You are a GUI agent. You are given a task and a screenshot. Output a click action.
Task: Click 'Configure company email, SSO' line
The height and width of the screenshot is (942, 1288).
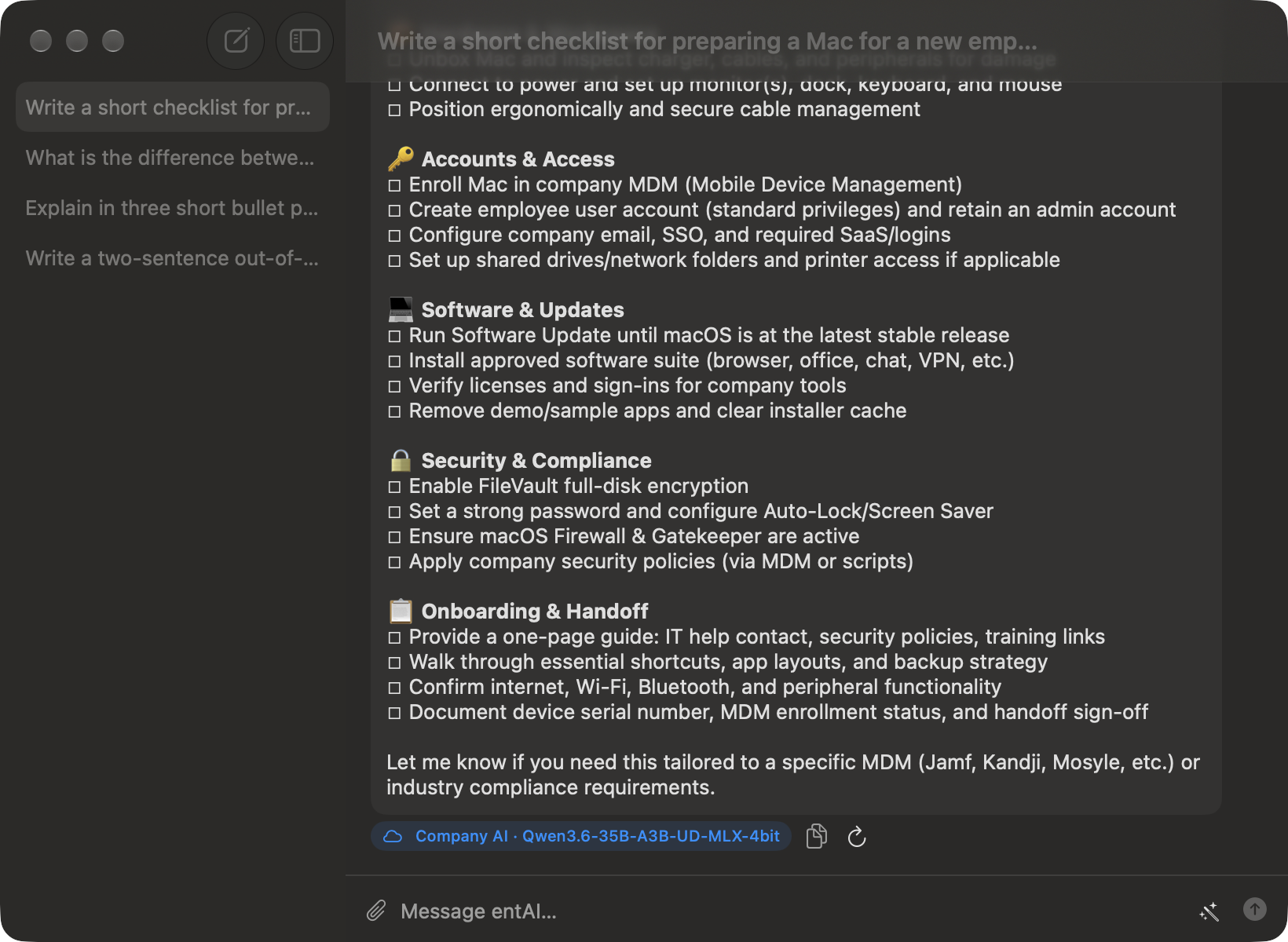(x=670, y=235)
